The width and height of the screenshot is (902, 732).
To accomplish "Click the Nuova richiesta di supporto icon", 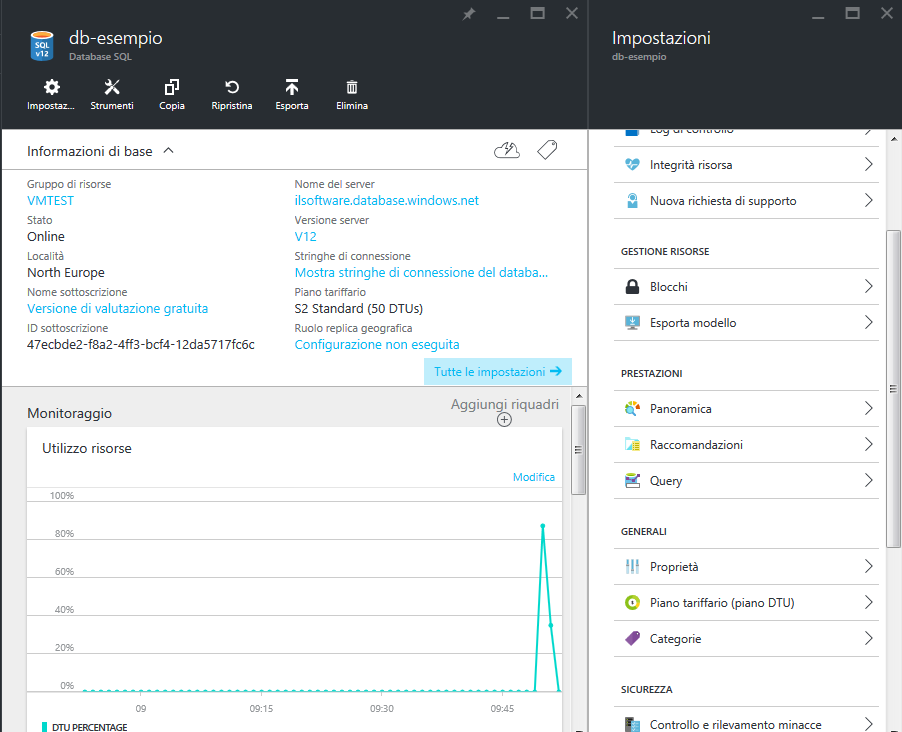I will tap(632, 200).
